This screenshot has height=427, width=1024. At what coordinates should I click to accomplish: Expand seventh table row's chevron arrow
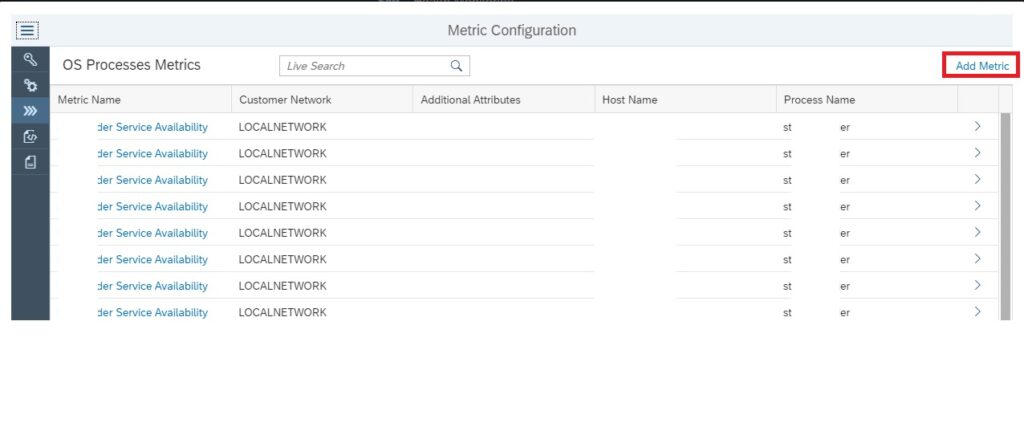[x=978, y=285]
